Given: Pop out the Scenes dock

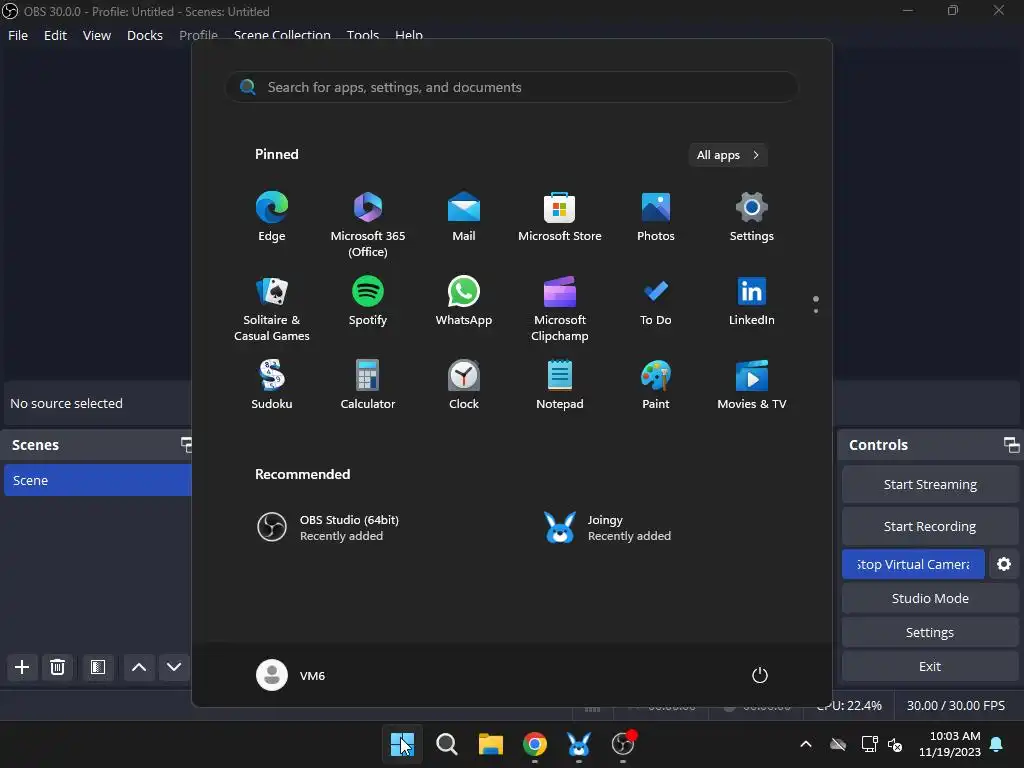Looking at the screenshot, I should (x=186, y=445).
